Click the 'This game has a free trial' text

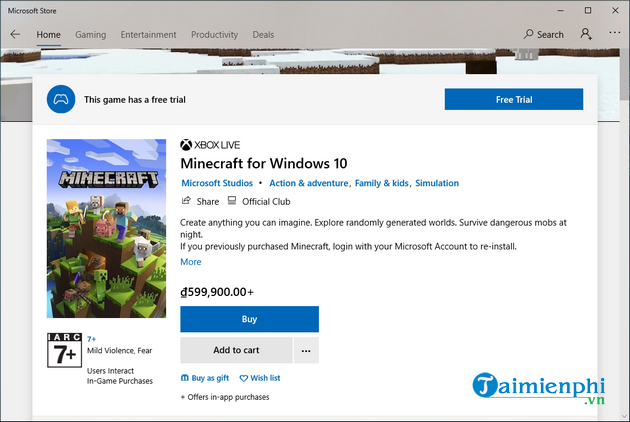coord(135,100)
